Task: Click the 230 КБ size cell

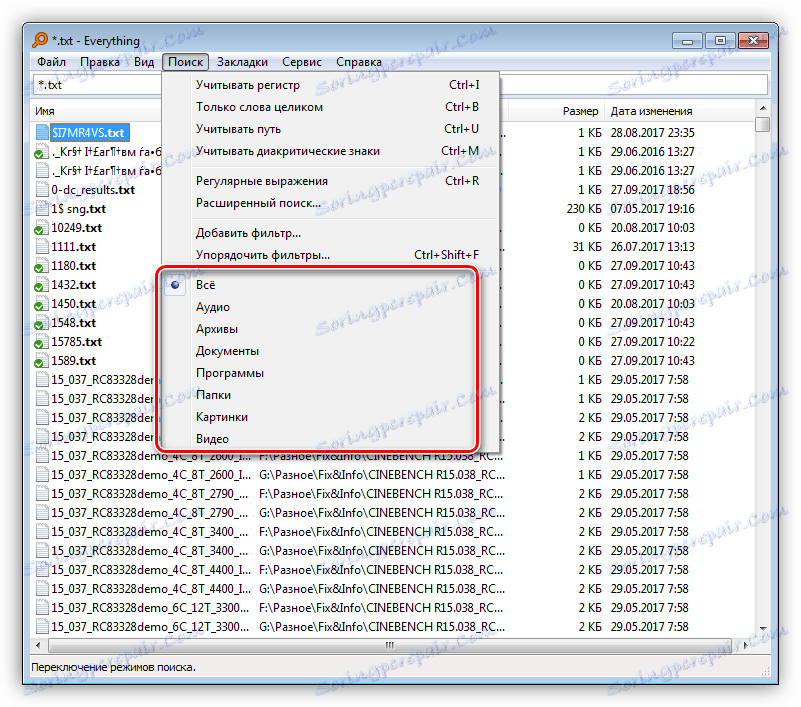Action: click(x=583, y=209)
